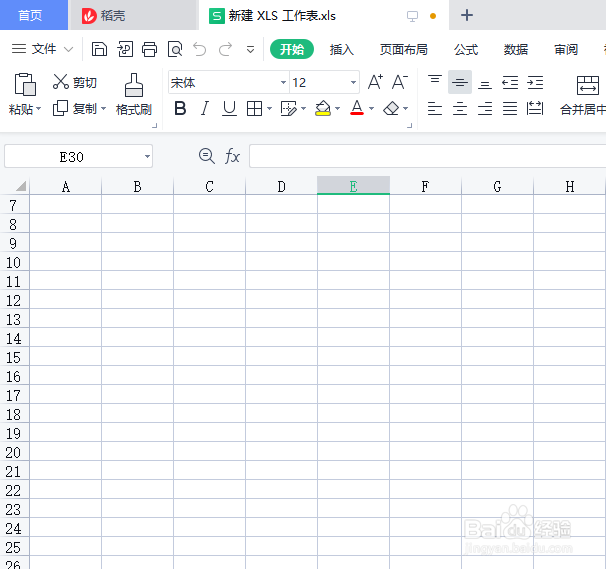Click inside the formula bar input
Viewport: 606px width, 569px height.
click(x=427, y=156)
